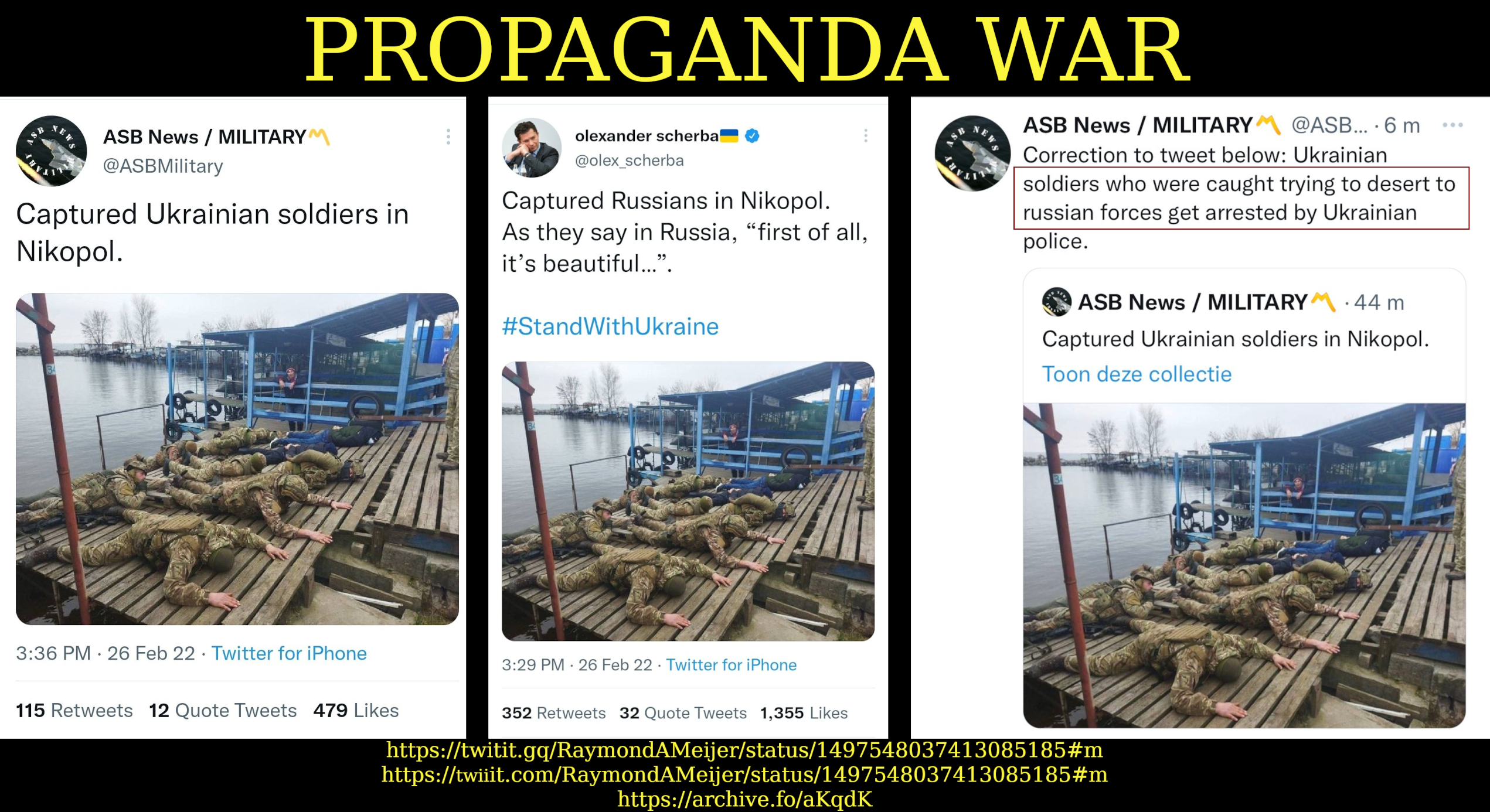Click the @olex_scherba handle
The height and width of the screenshot is (812, 1490).
tap(630, 161)
